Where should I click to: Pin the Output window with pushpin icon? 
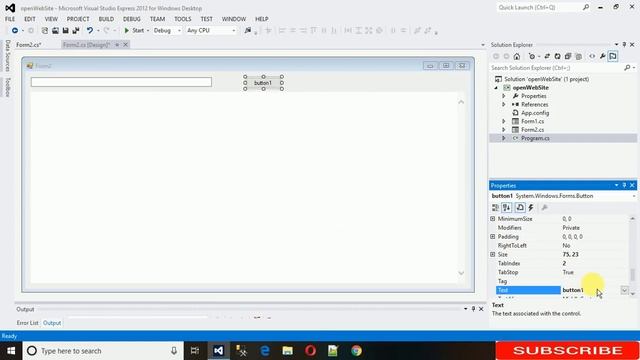(473, 309)
